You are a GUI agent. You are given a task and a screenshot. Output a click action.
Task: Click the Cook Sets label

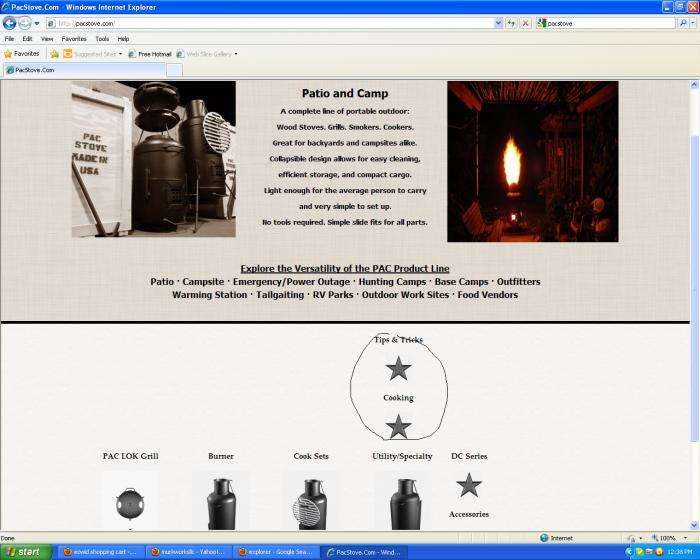pyautogui.click(x=311, y=456)
